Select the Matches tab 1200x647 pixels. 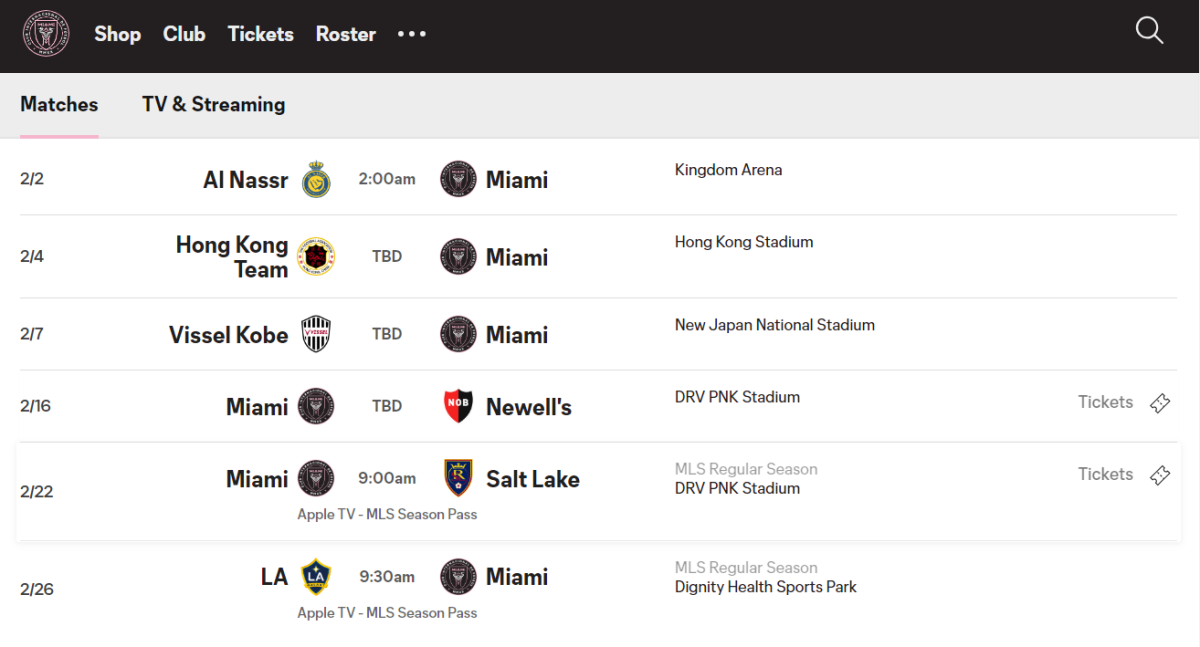point(59,104)
